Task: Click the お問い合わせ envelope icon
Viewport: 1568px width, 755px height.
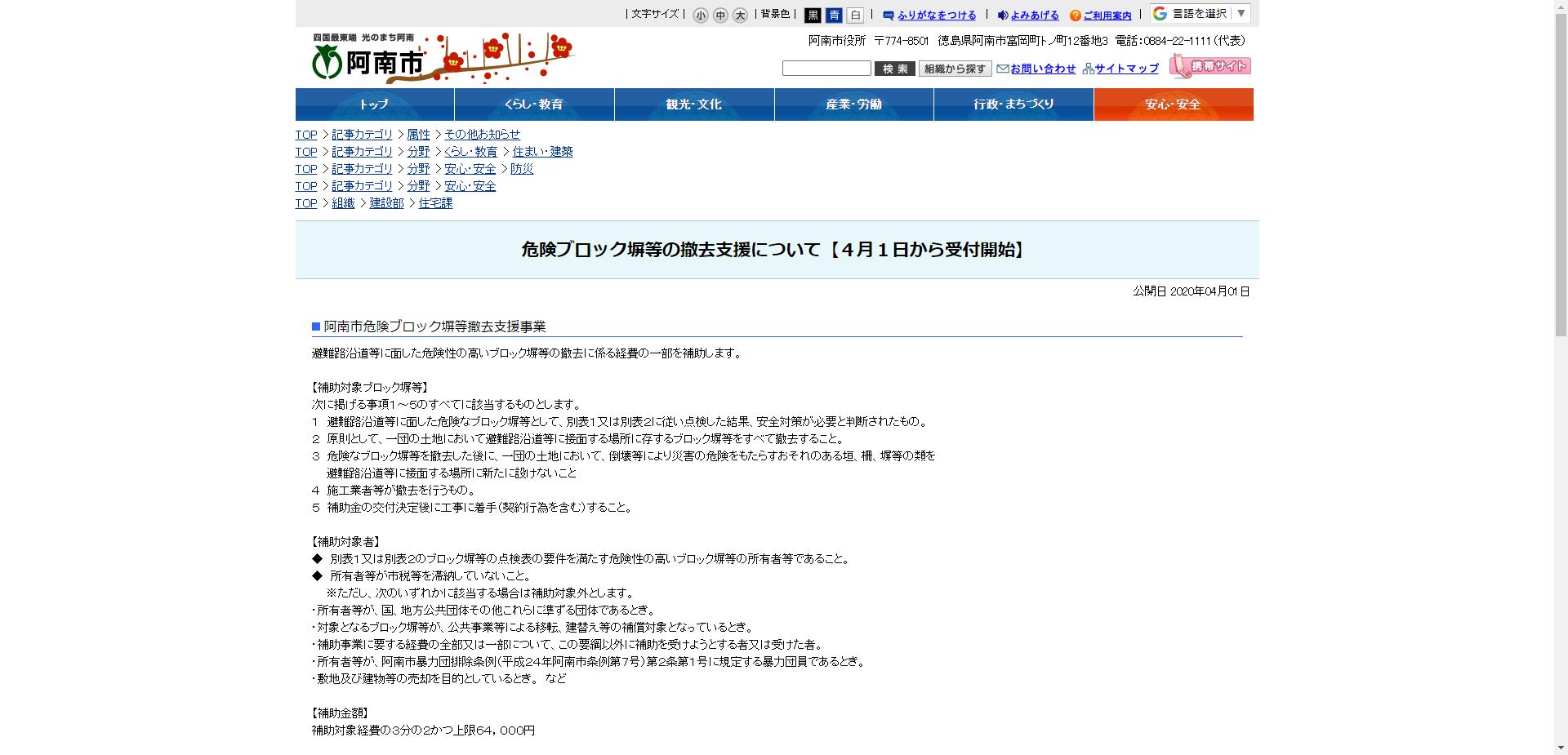Action: click(x=1002, y=69)
